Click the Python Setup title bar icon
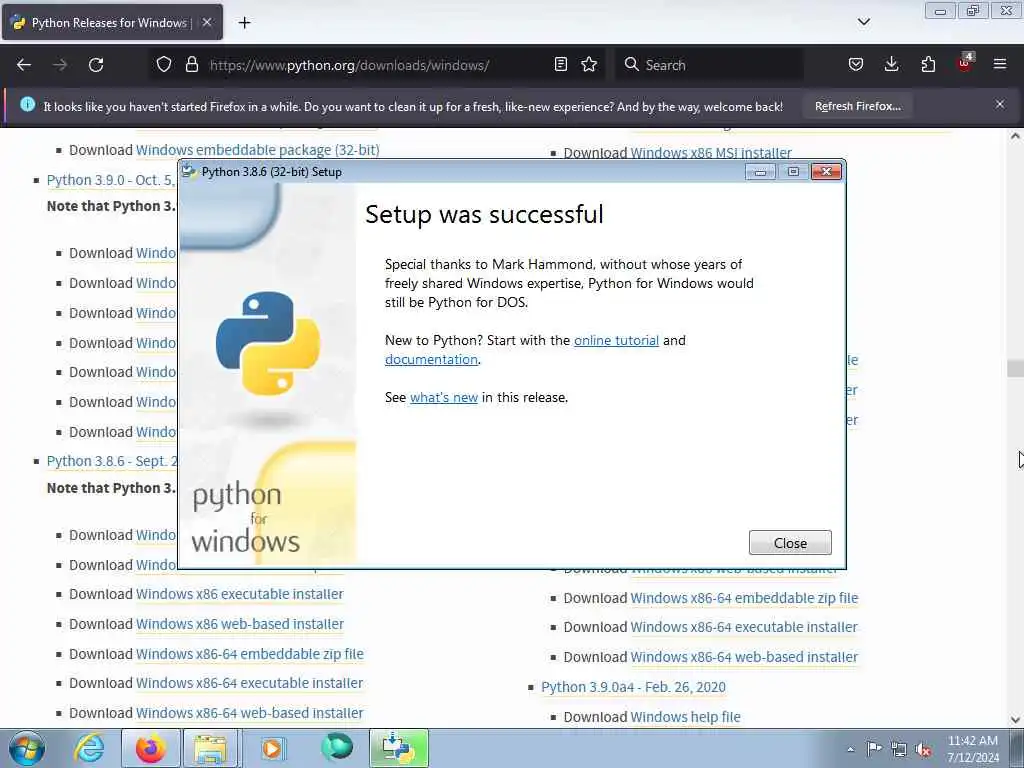Viewport: 1024px width, 768px height. 189,172
